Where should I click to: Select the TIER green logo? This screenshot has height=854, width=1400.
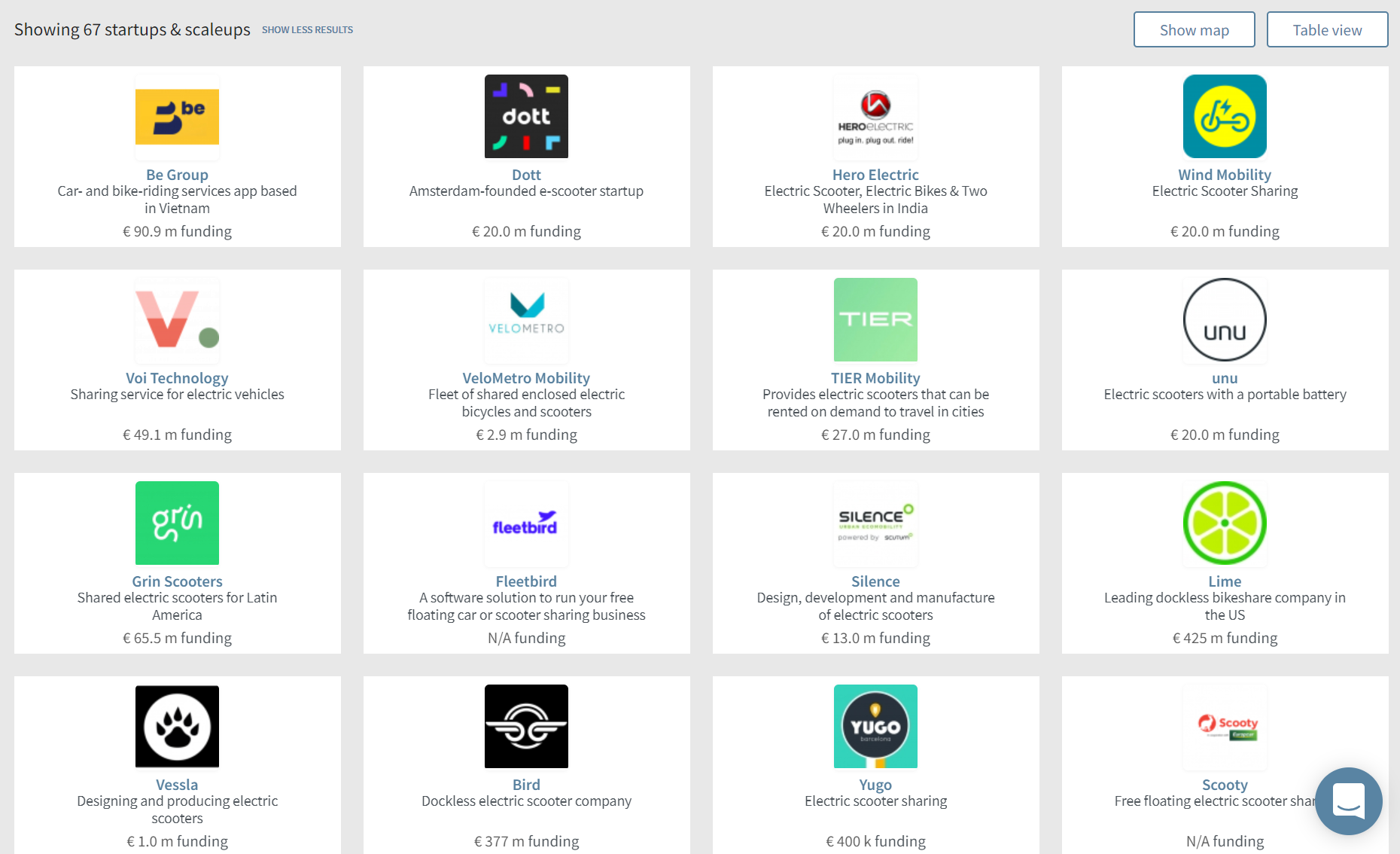click(875, 319)
